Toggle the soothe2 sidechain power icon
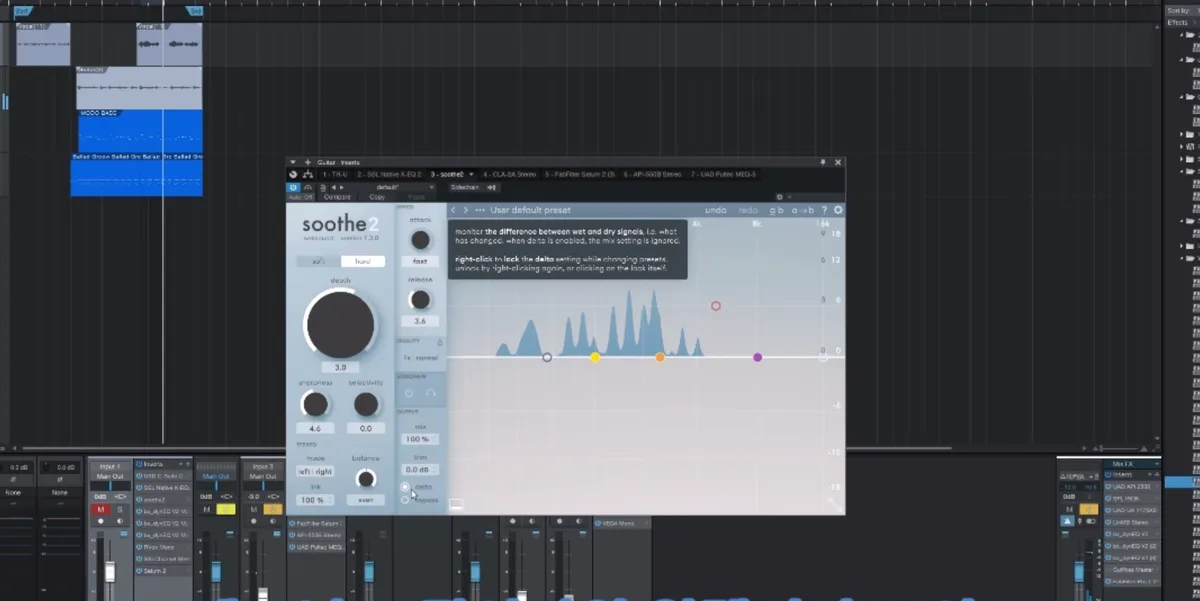This screenshot has width=1200, height=601. point(408,393)
